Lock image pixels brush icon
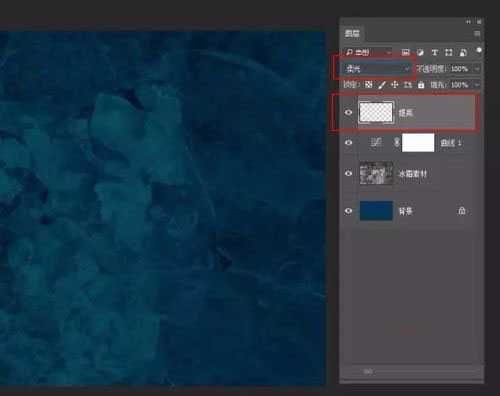Screen dimensions: 500x396 [x=382, y=85]
